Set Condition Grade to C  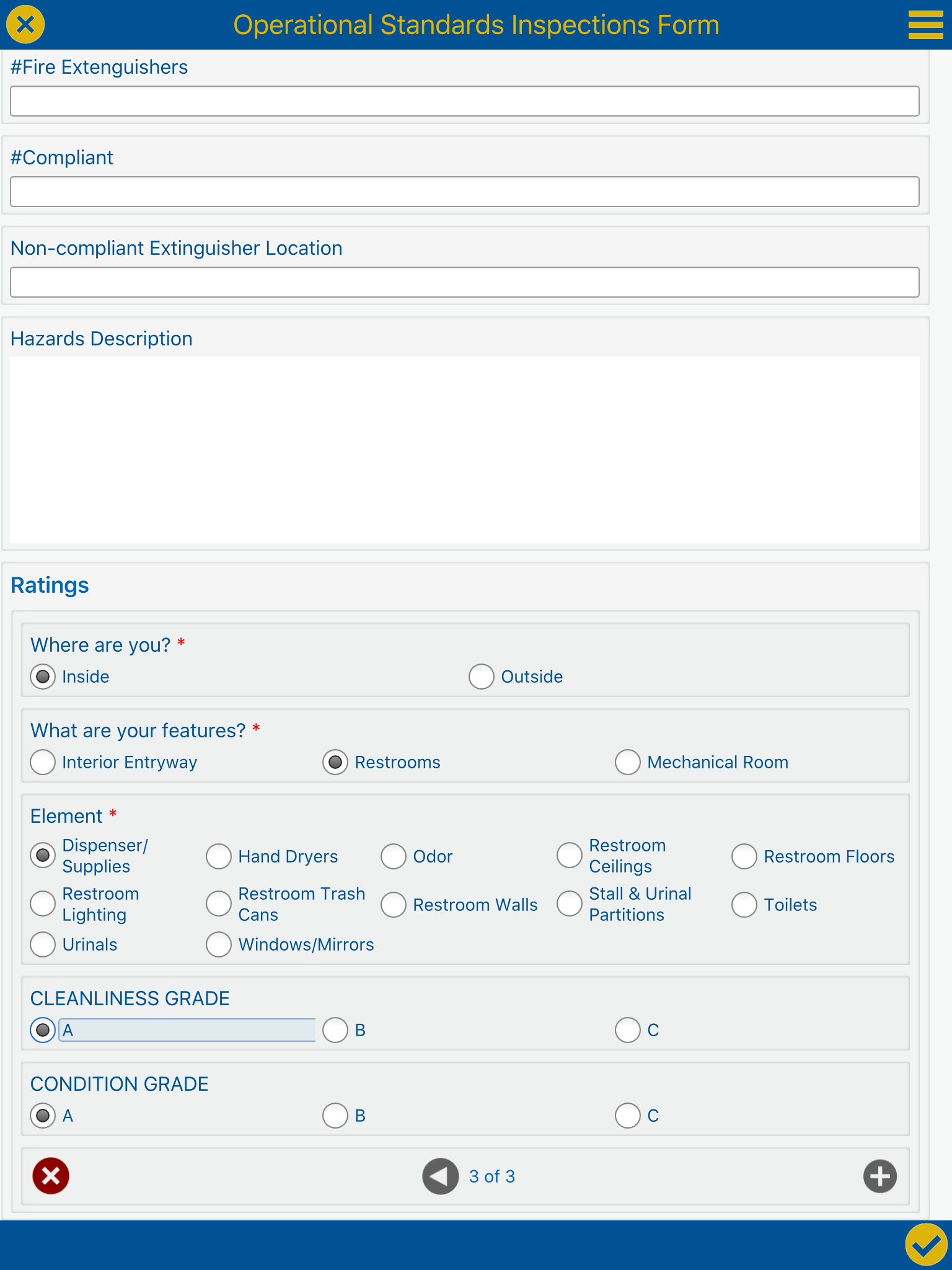pos(628,1116)
